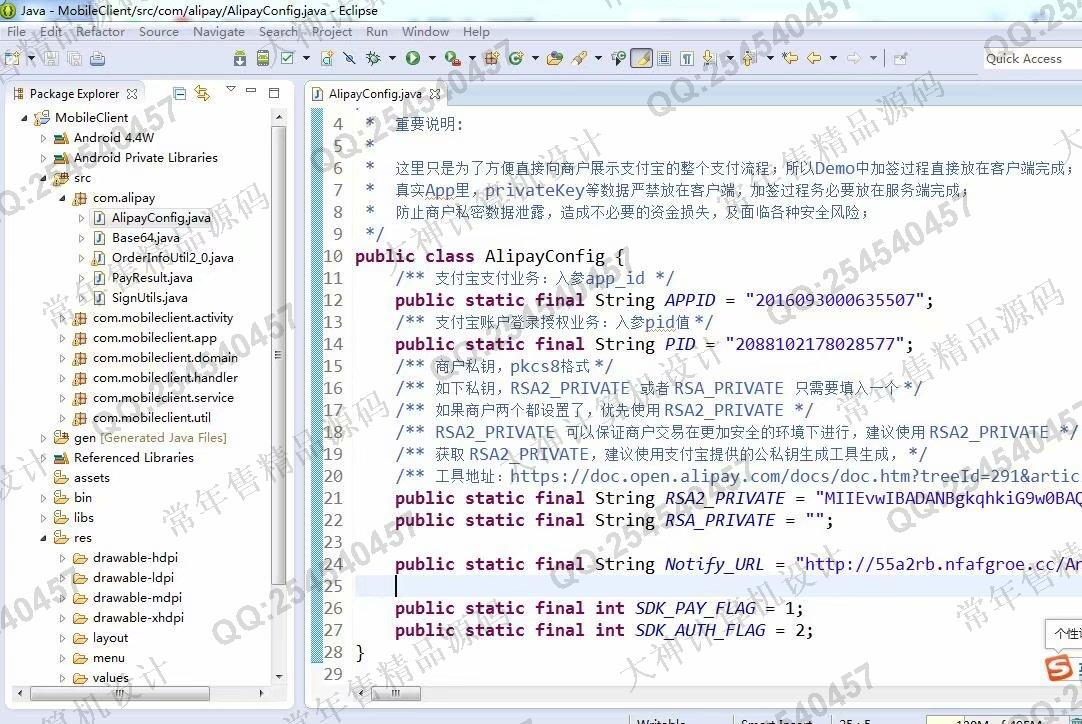This screenshot has height=724, width=1082.
Task: Select the Referenced Libraries node
Action: [x=133, y=458]
